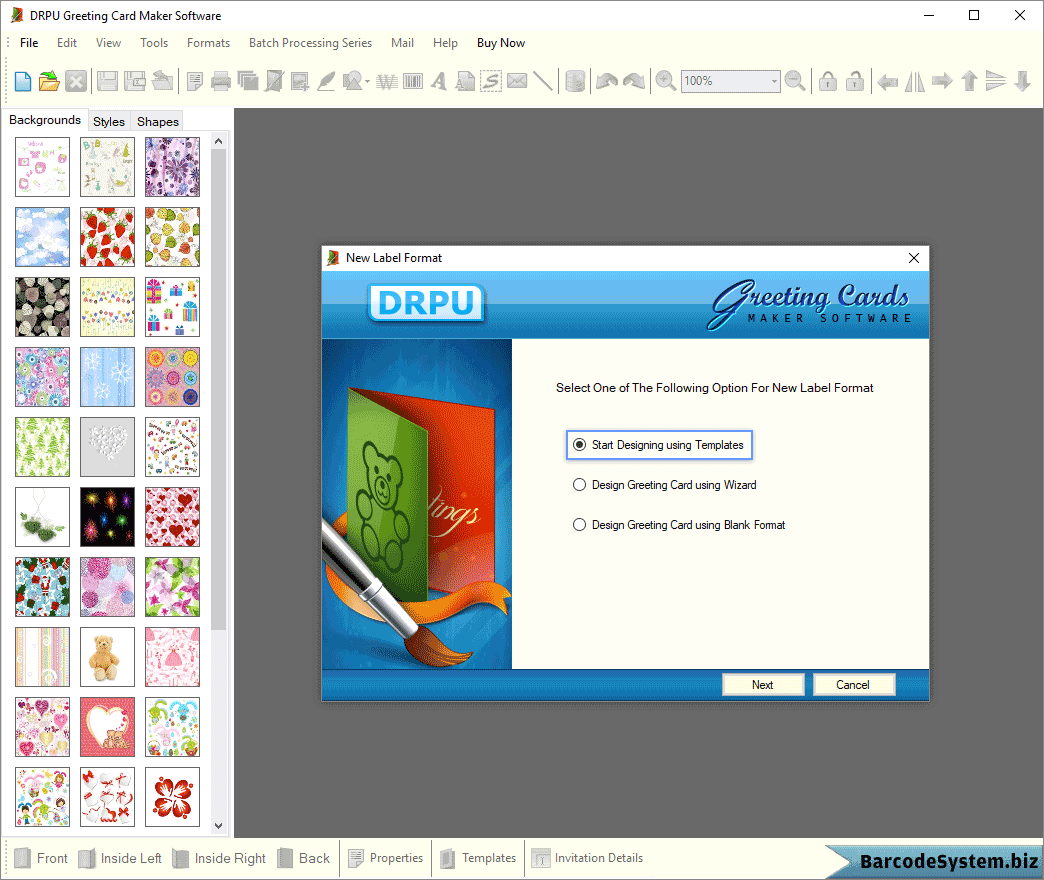Screen dimensions: 1044x880
Task: Select Design Greeting Card using Wizard
Action: (664, 485)
